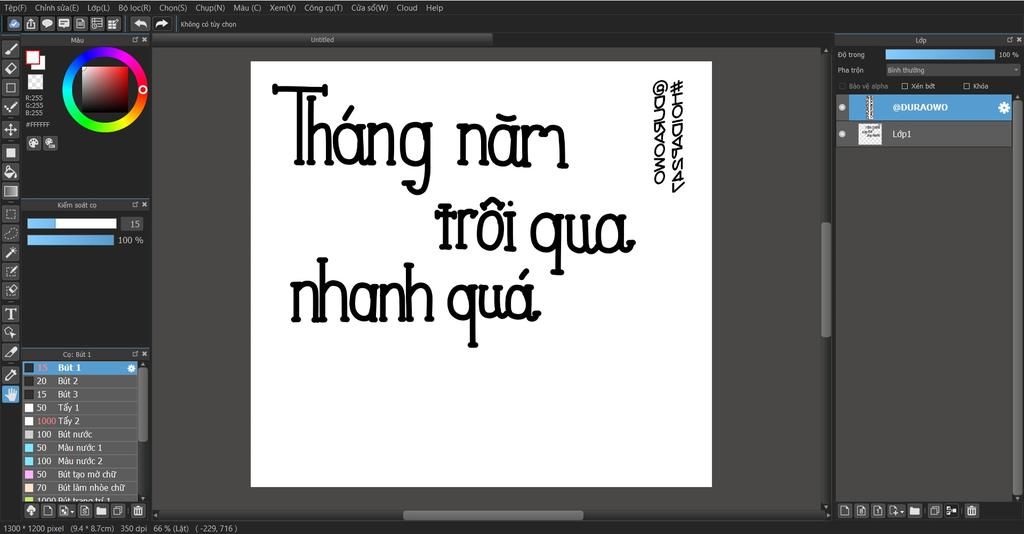Screen dimensions: 1024x534
Task: Delete layer with trash icon in layer panel
Action: click(972, 510)
